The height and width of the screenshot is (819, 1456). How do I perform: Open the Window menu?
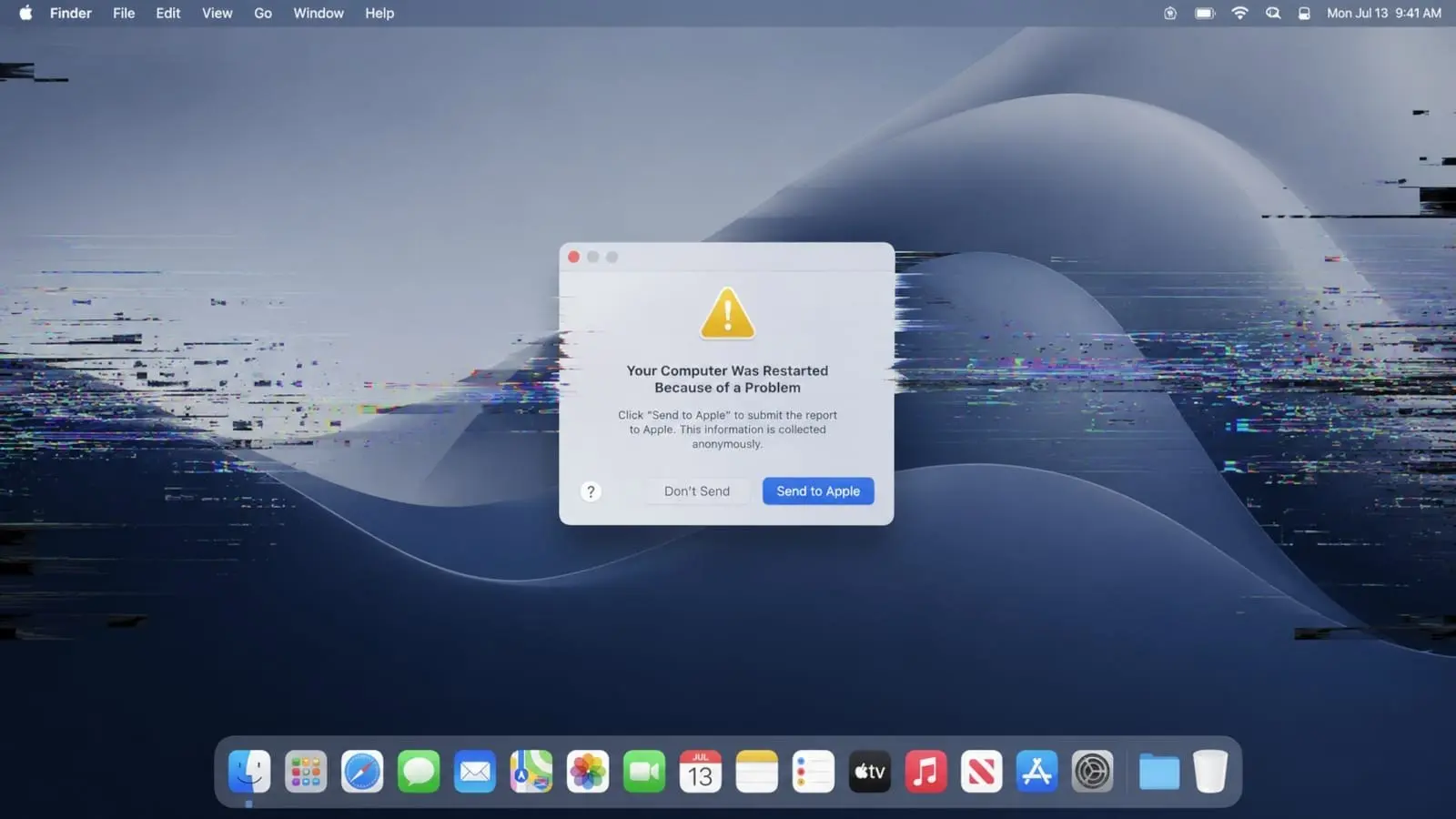point(318,13)
